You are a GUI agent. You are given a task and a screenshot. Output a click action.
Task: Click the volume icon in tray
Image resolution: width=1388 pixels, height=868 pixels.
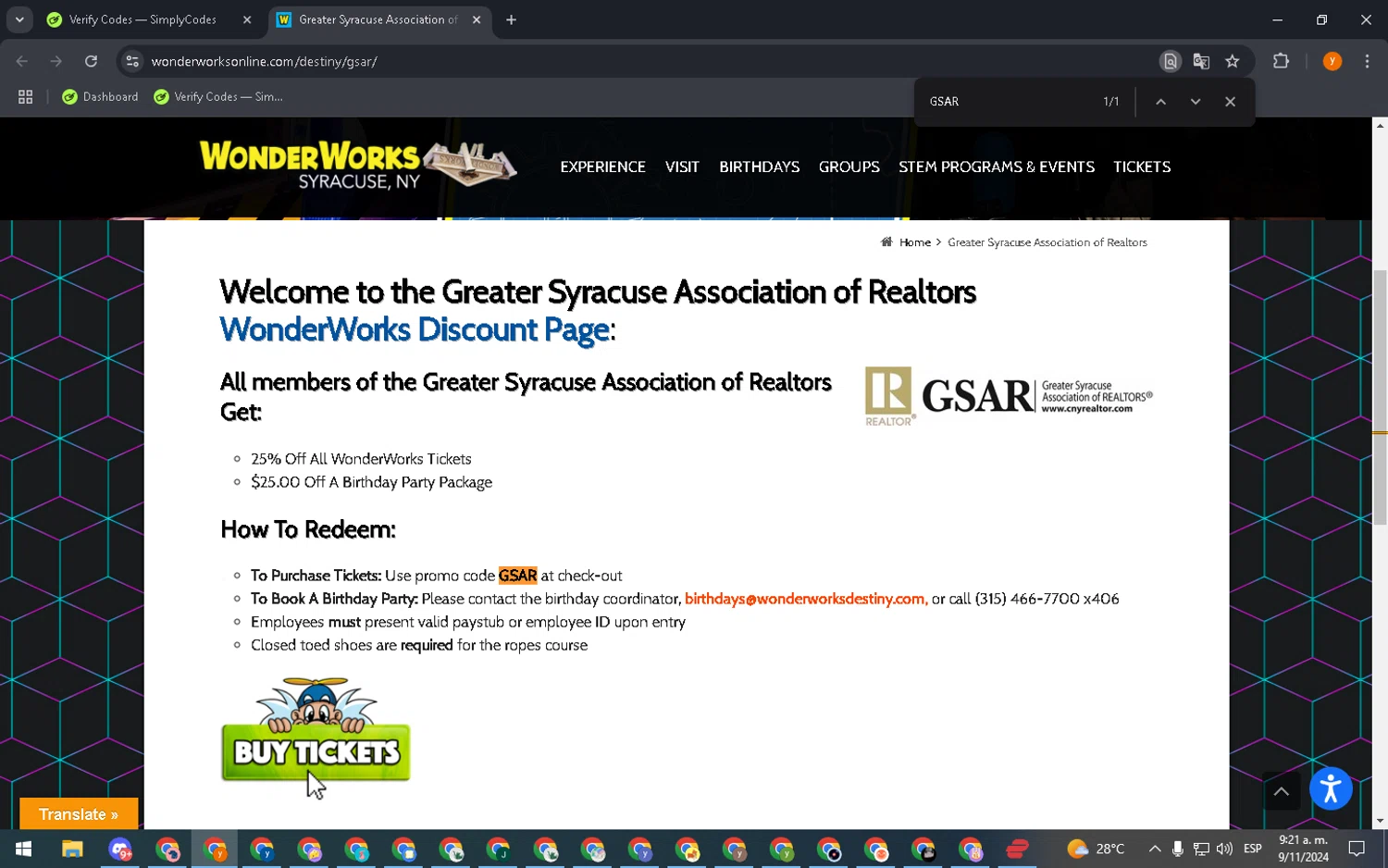coord(1225,849)
